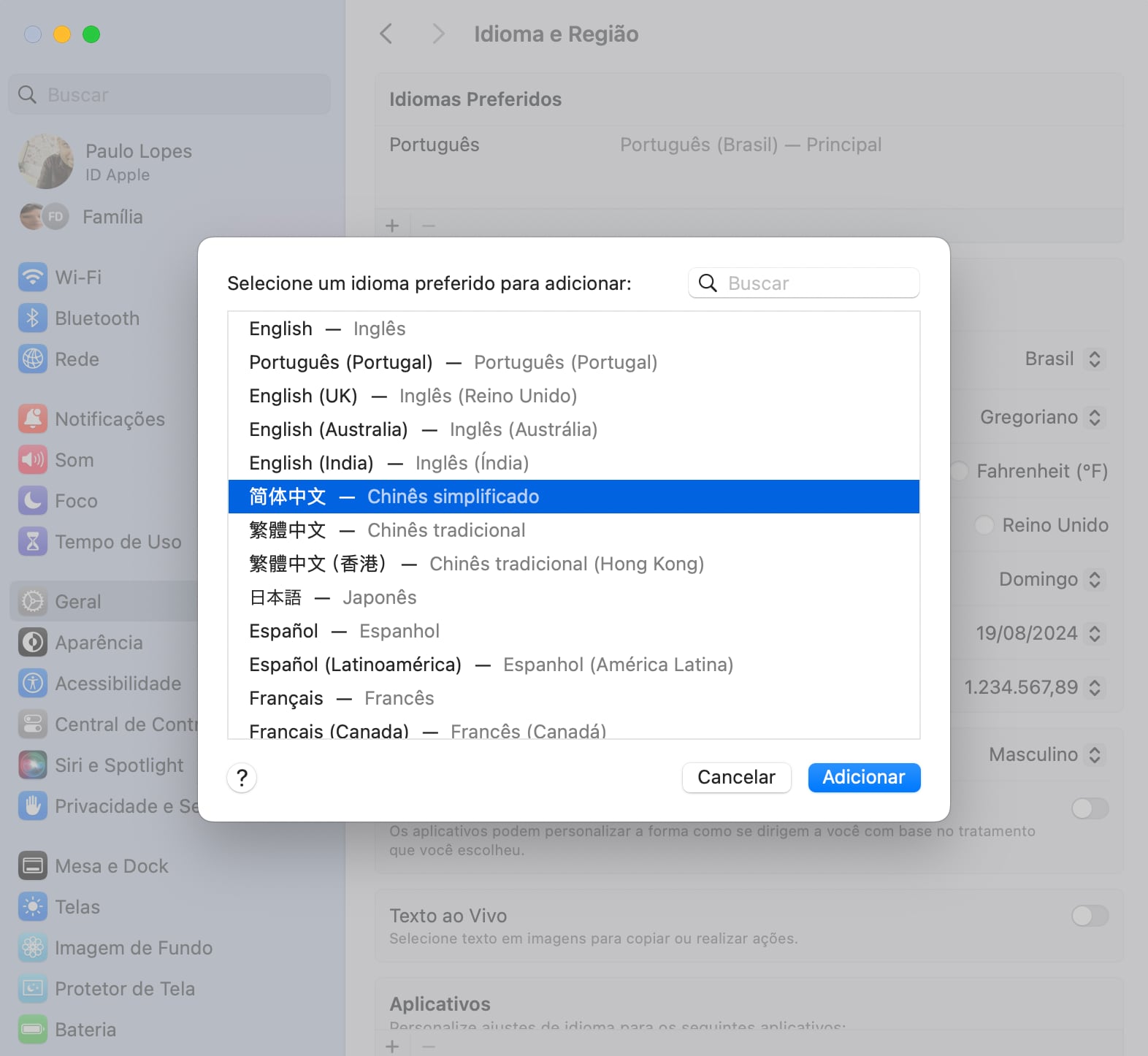
Task: Select the Reino Unido radio button
Action: [984, 525]
